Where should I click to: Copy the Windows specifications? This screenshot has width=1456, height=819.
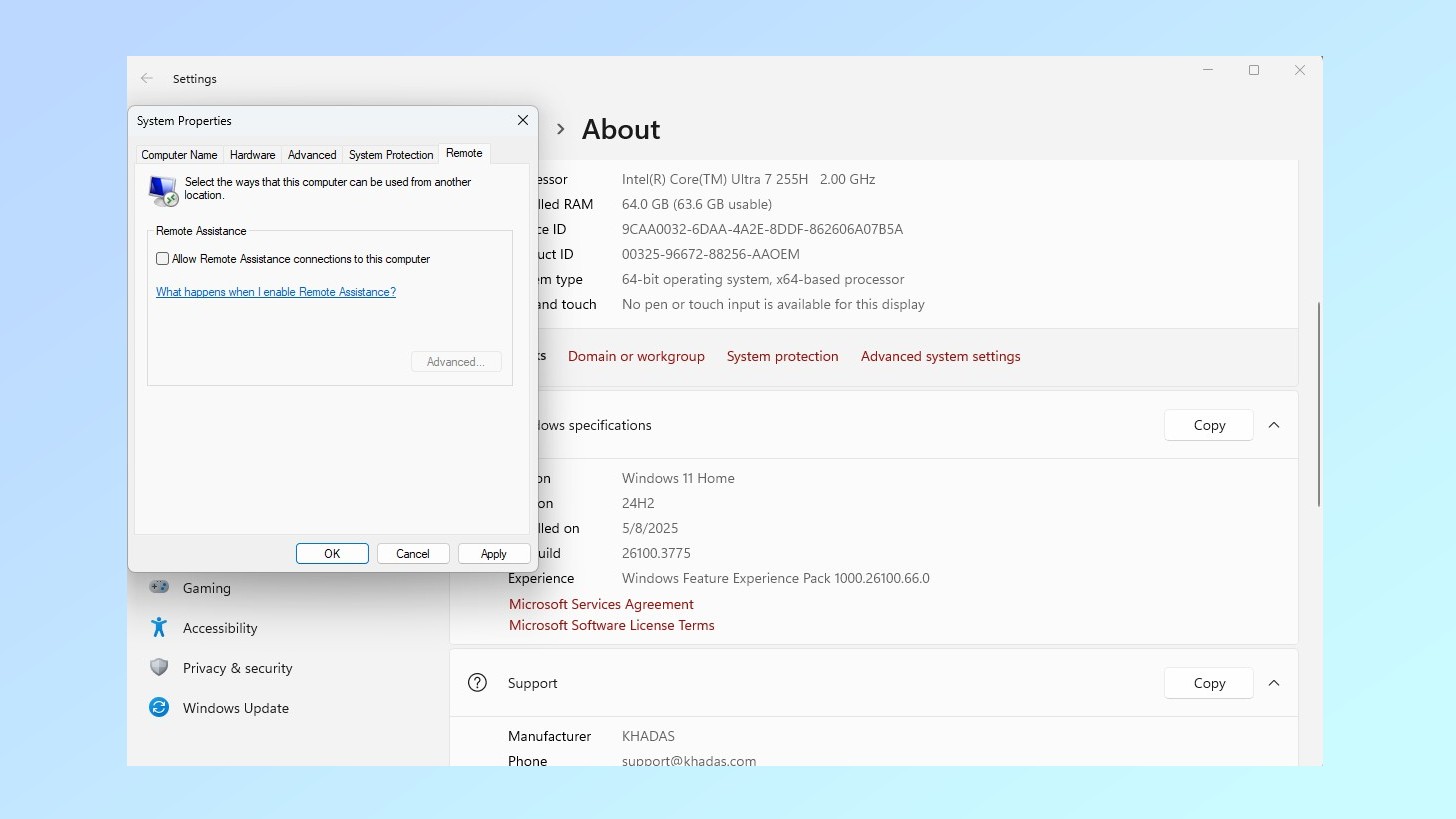click(x=1208, y=424)
